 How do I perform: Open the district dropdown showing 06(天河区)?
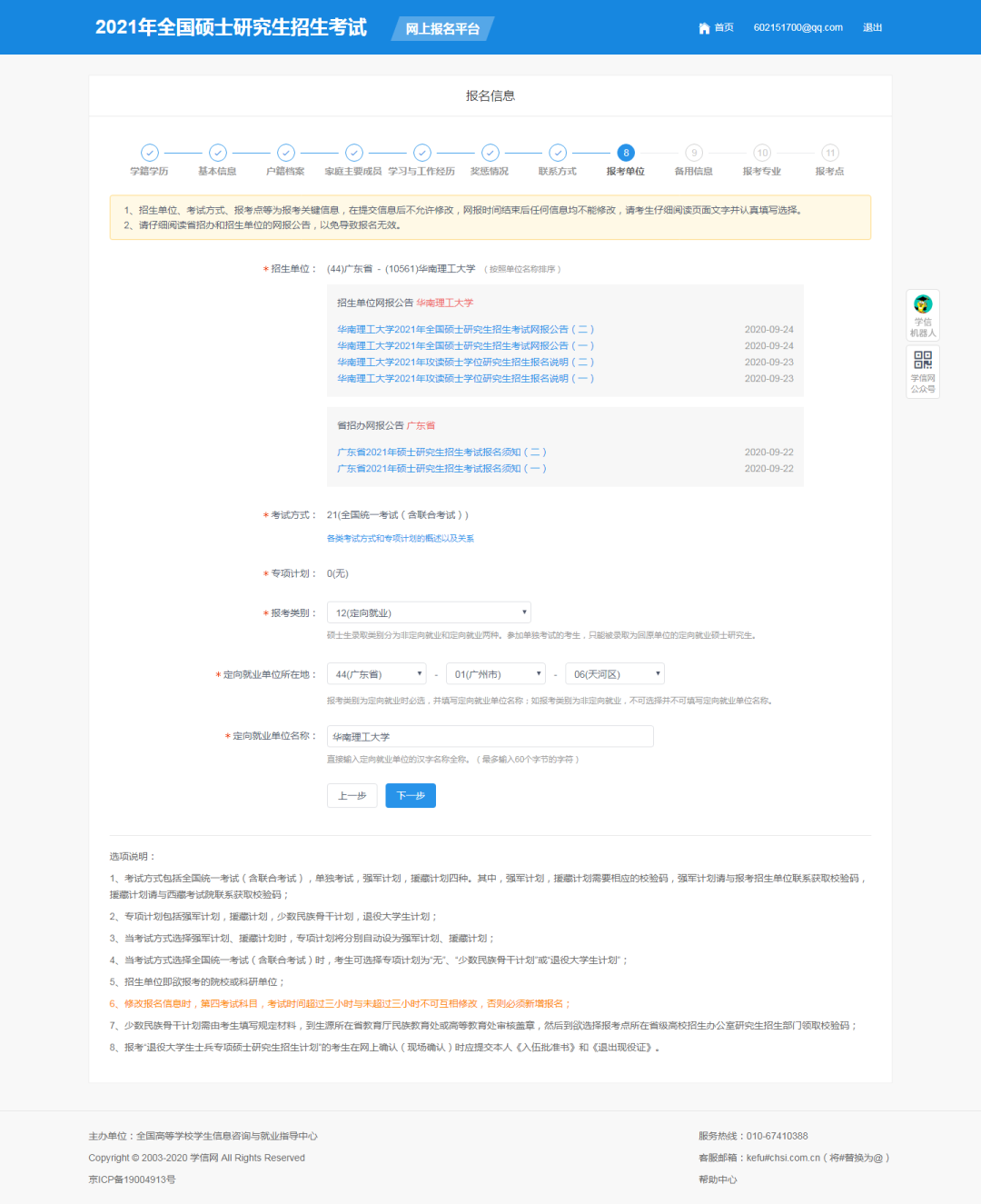pyautogui.click(x=615, y=673)
